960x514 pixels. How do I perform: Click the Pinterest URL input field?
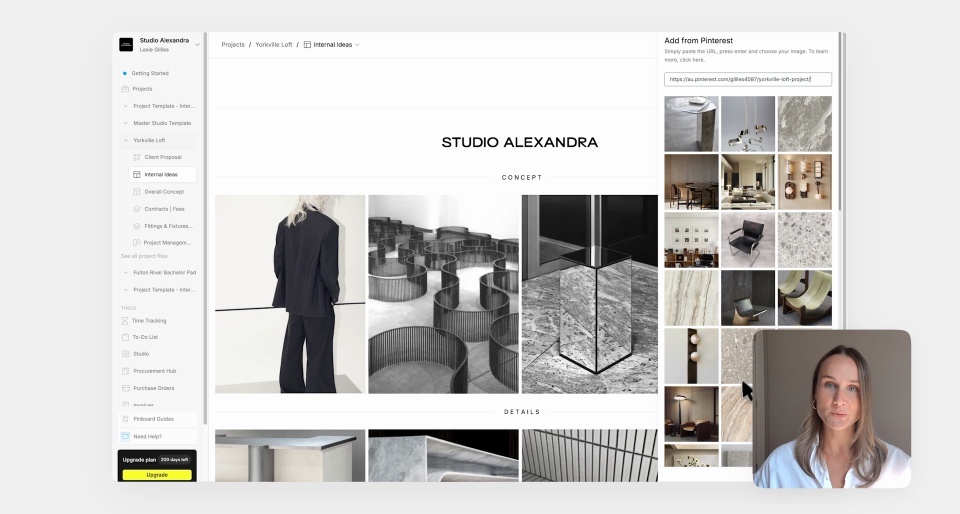tap(748, 79)
